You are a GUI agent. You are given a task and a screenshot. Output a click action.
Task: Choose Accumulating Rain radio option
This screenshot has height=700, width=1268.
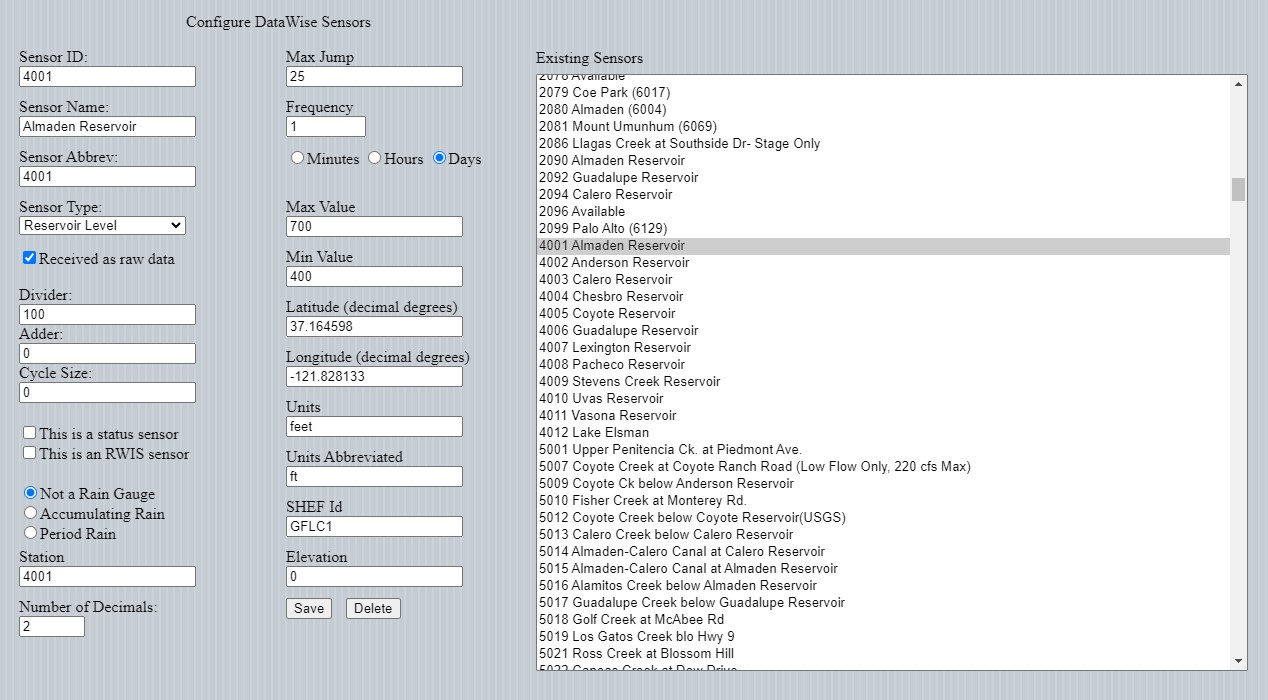click(x=30, y=513)
